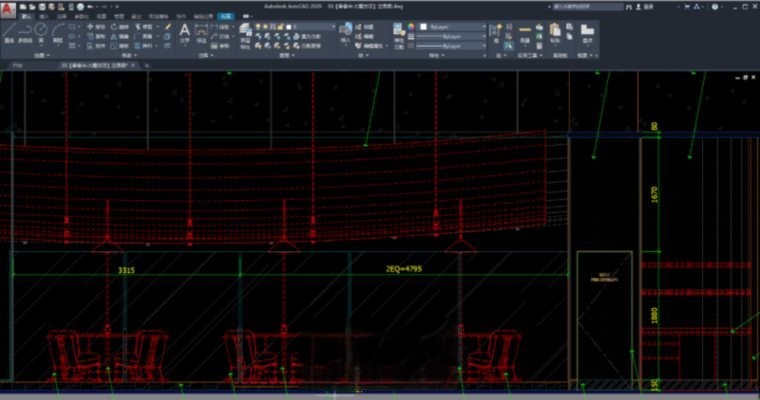Select the Circle drawing tool

click(41, 31)
